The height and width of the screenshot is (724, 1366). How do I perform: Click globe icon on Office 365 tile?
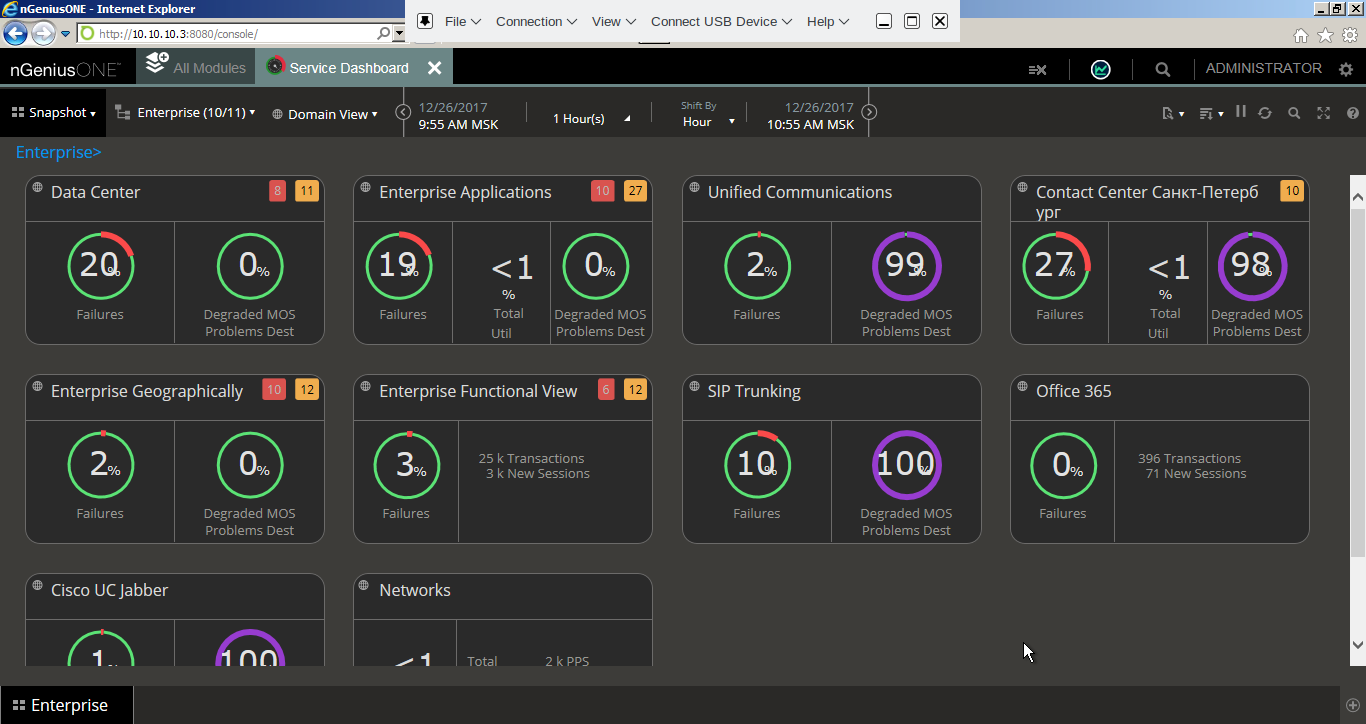(1022, 386)
